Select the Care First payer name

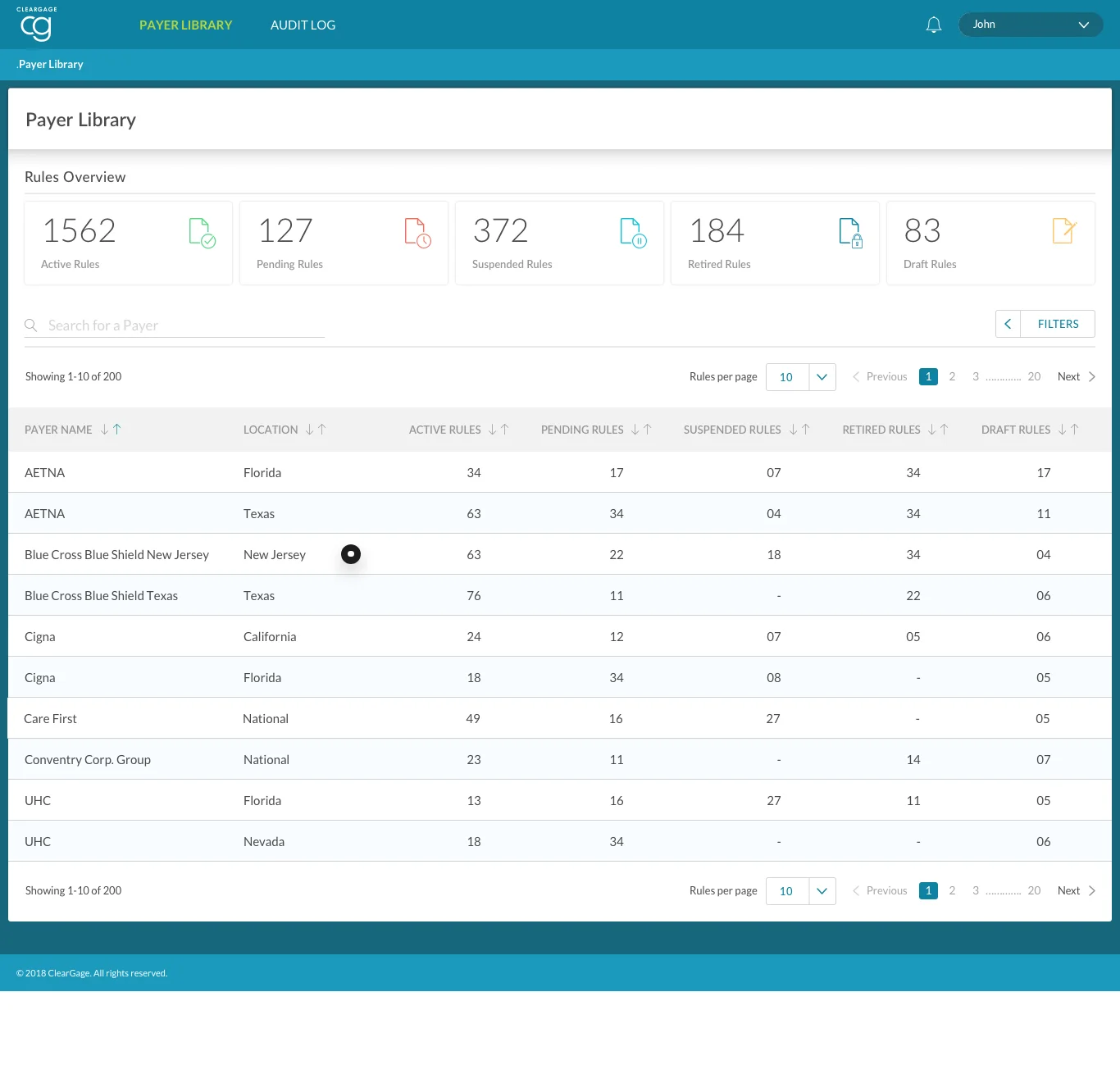point(50,719)
